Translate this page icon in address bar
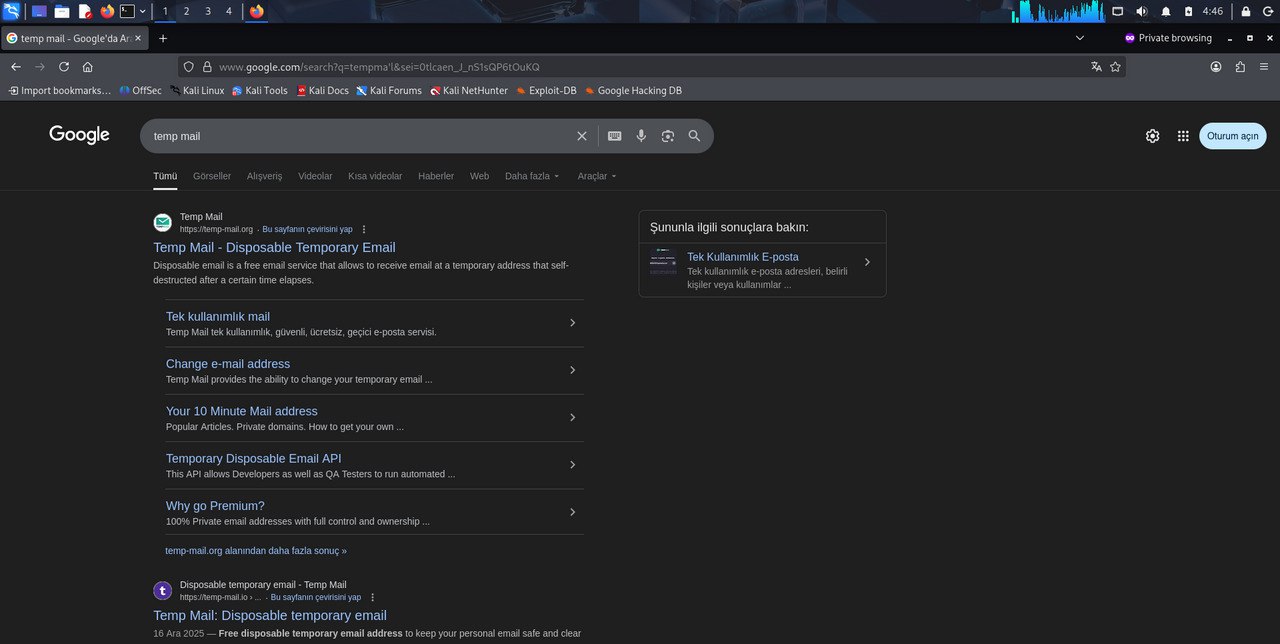Viewport: 1280px width, 644px height. pos(1096,67)
